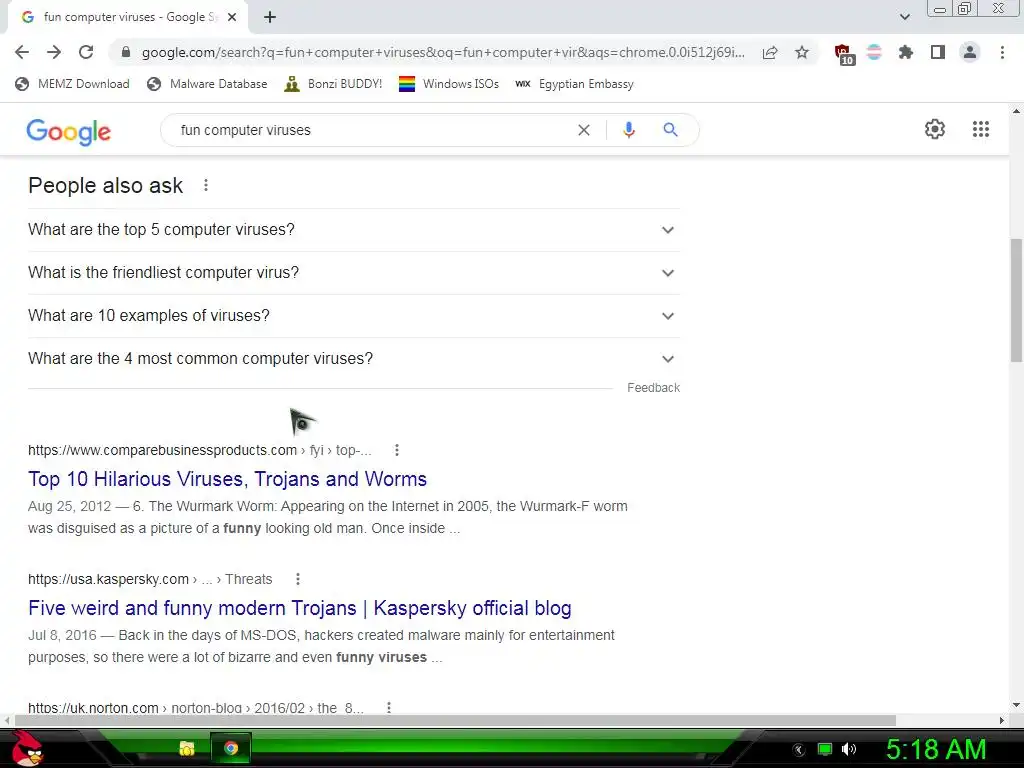This screenshot has height=768, width=1024.
Task: Select the 'fun computer viruses' browser tab
Action: [127, 17]
